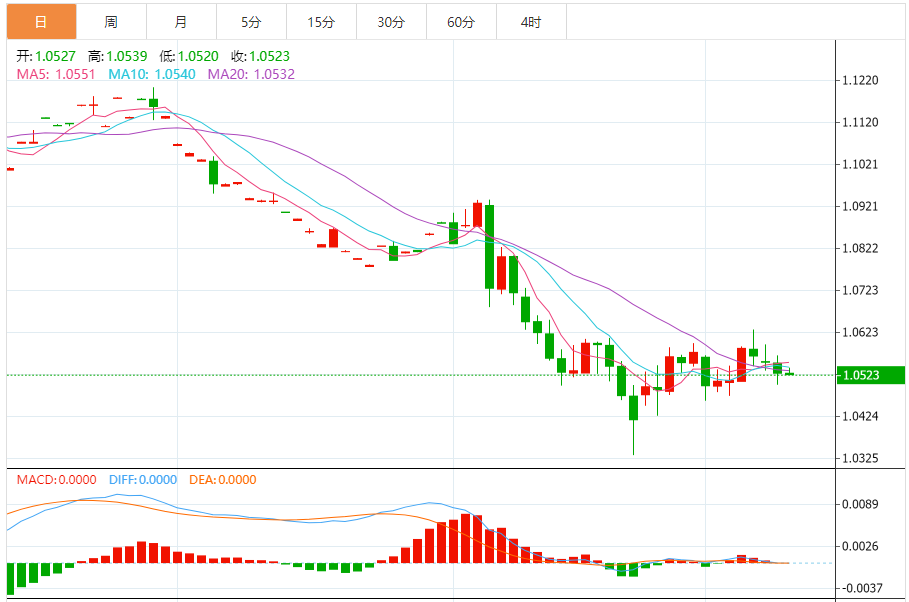Switch to the 4时 timeframe tab

pyautogui.click(x=532, y=22)
